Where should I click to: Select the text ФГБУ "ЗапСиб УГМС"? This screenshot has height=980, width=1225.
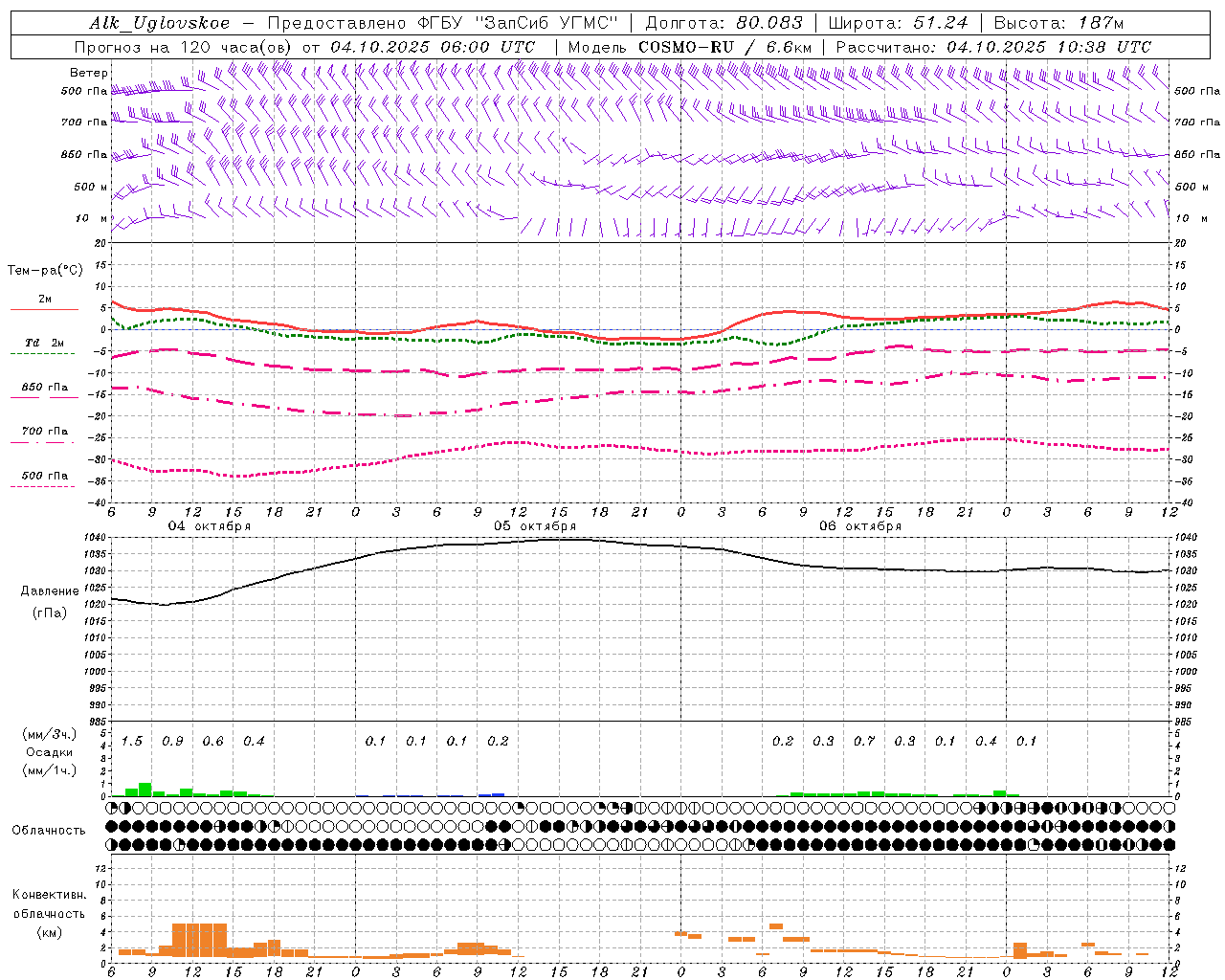517,23
